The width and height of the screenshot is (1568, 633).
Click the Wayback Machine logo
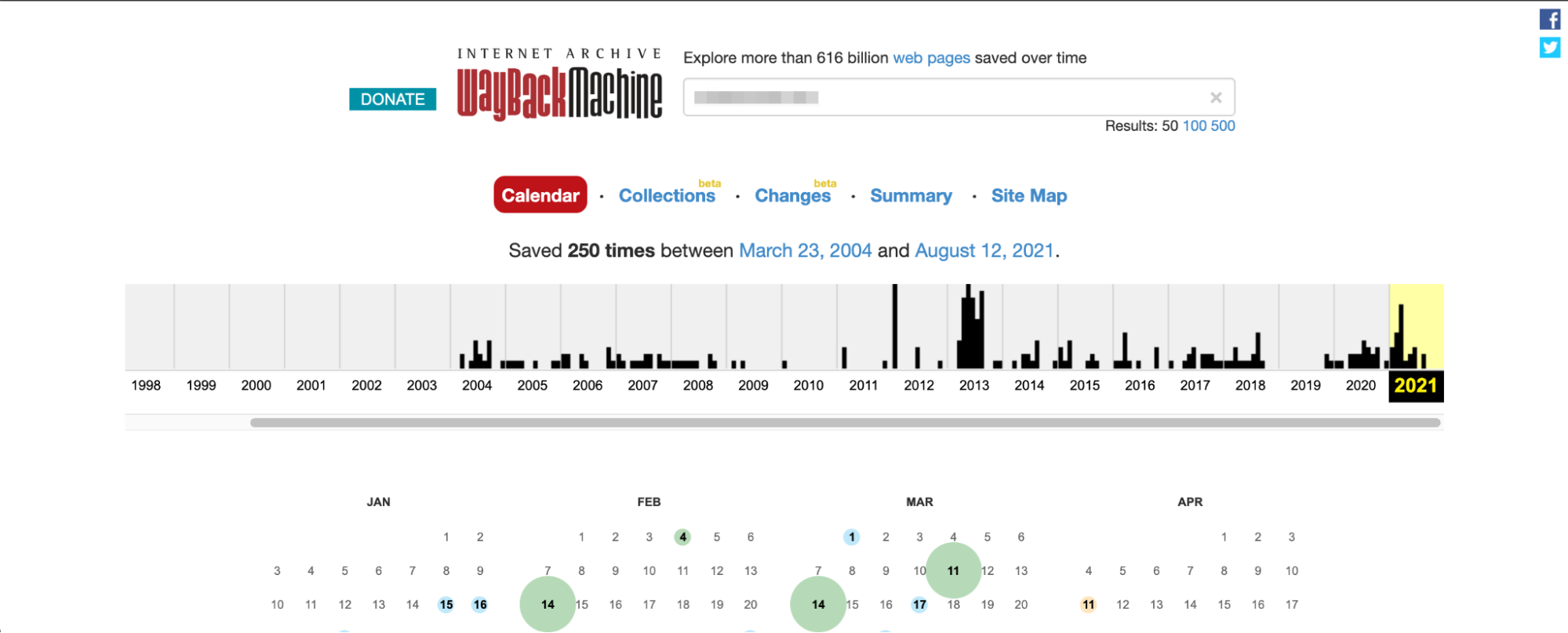point(560,85)
